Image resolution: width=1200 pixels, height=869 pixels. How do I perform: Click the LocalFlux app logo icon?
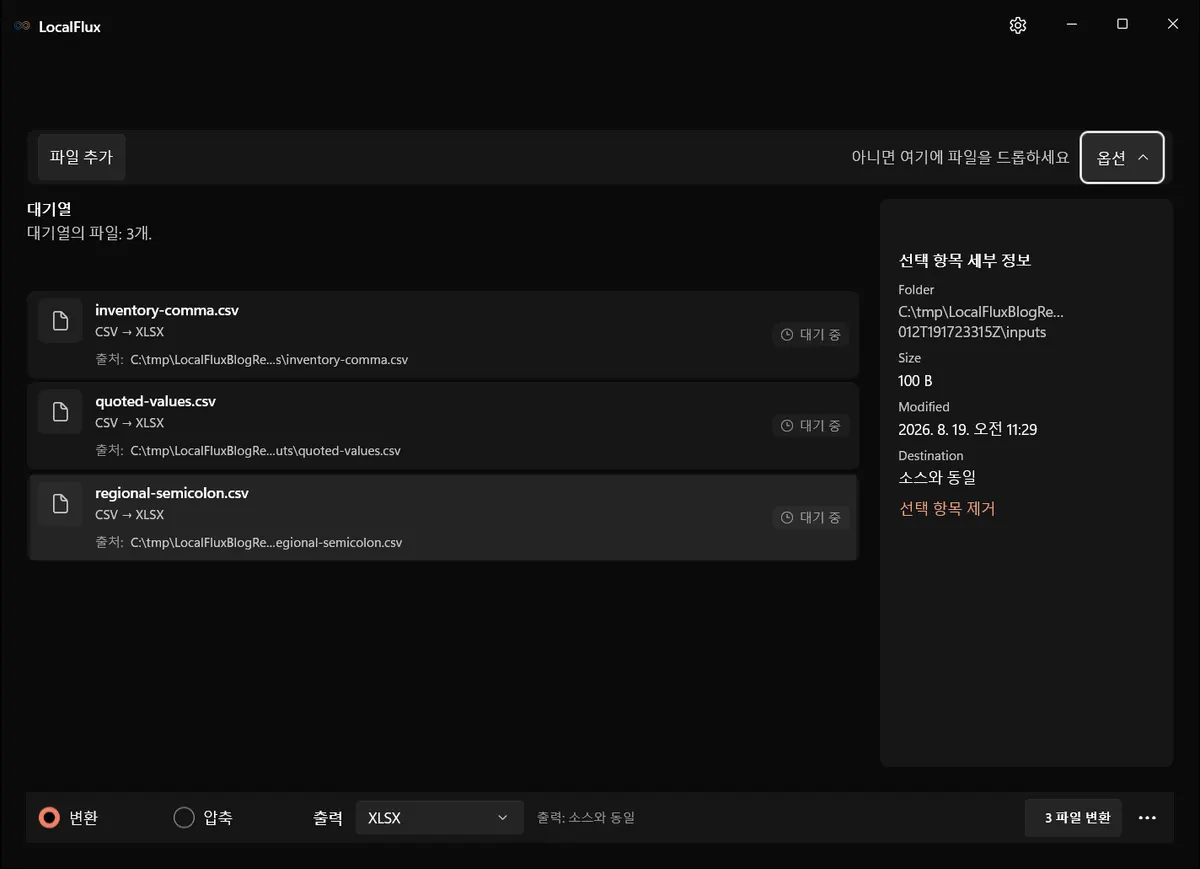point(22,26)
